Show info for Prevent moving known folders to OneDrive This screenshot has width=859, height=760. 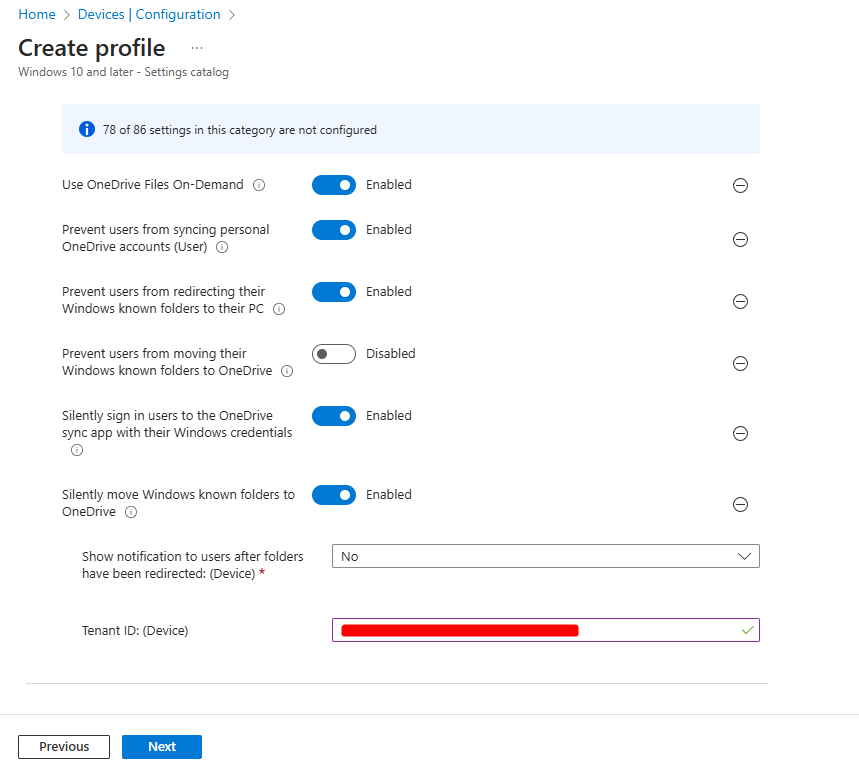[x=287, y=371]
